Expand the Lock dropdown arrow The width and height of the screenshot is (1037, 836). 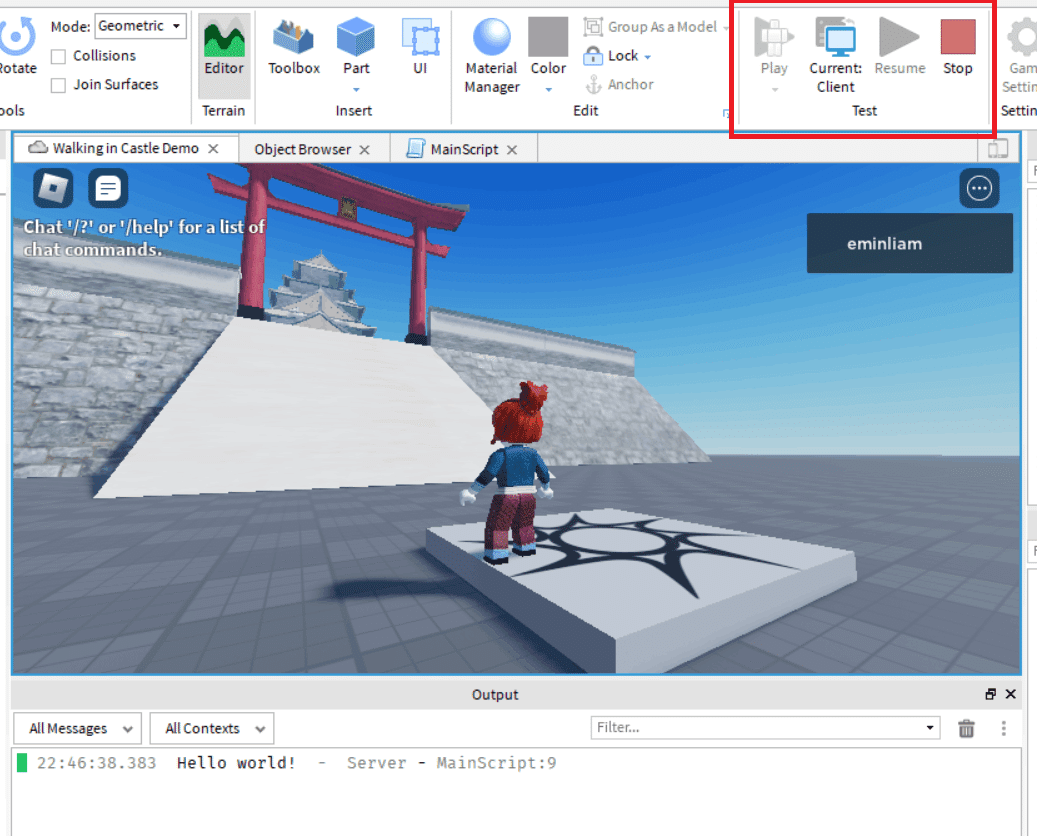(647, 57)
